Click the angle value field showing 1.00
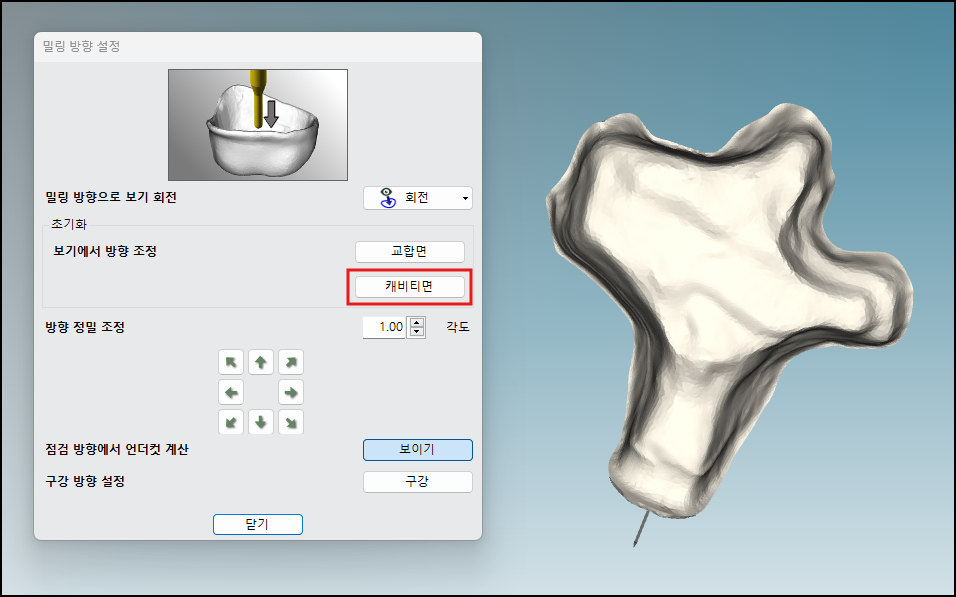The height and width of the screenshot is (597, 956). [385, 327]
